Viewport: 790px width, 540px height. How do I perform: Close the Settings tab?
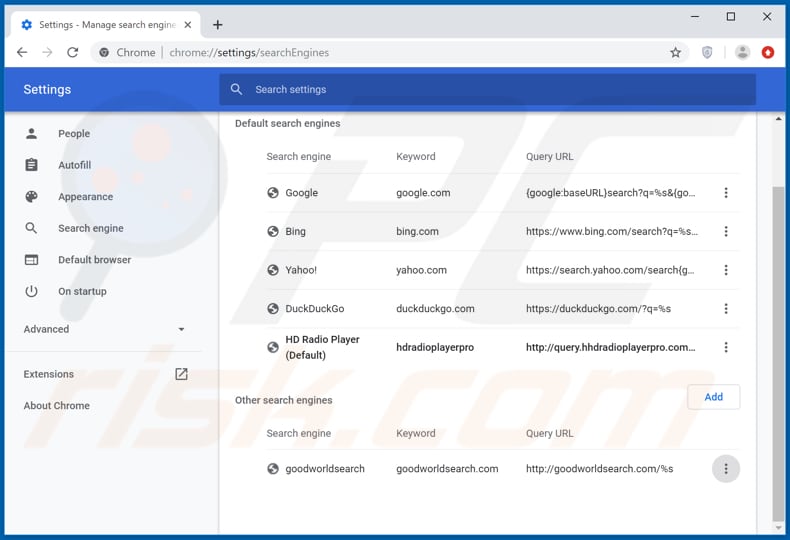click(x=188, y=25)
